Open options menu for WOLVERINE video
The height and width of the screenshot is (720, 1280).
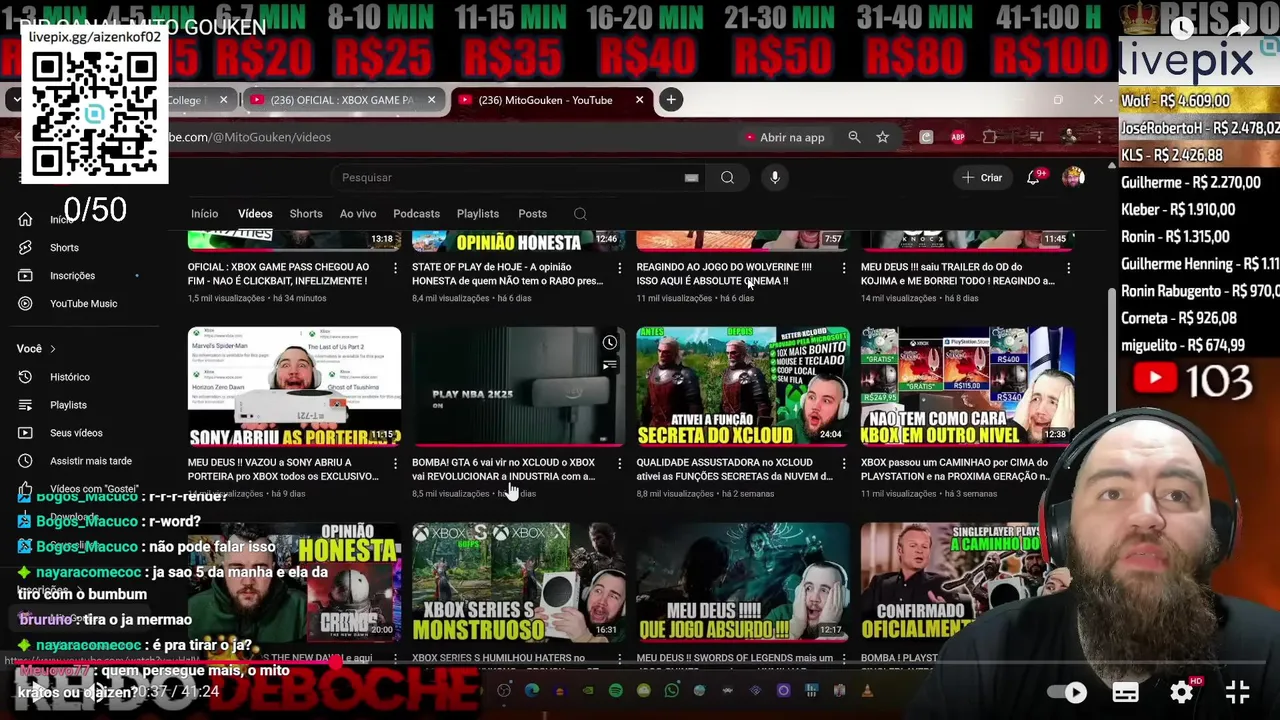[x=843, y=268]
